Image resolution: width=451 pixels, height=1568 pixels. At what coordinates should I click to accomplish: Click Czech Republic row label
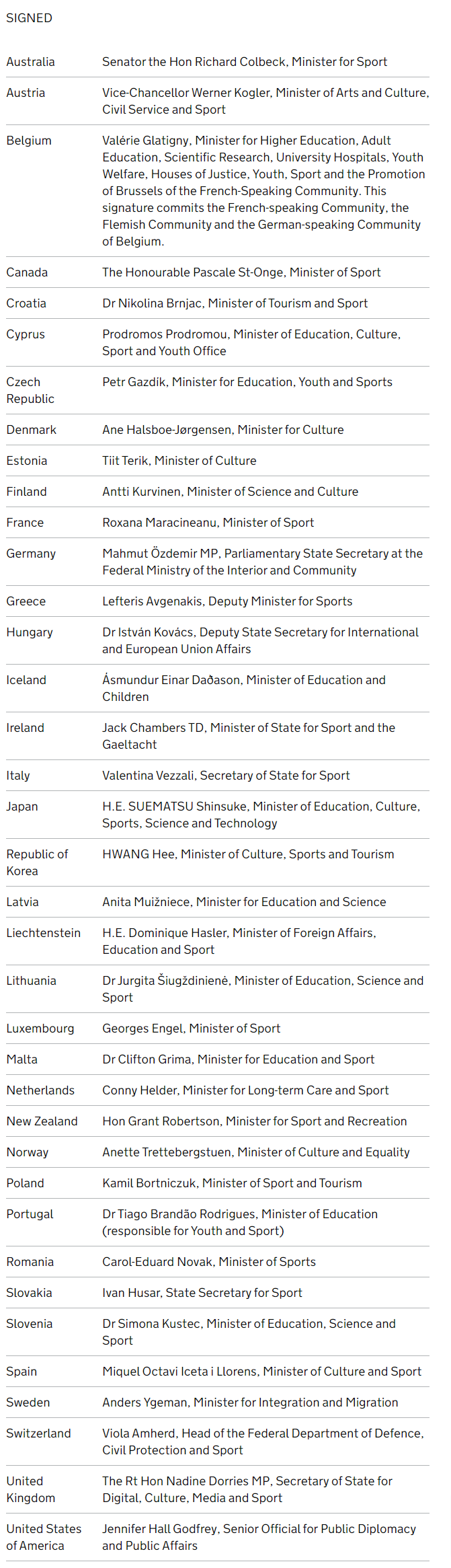click(x=30, y=390)
